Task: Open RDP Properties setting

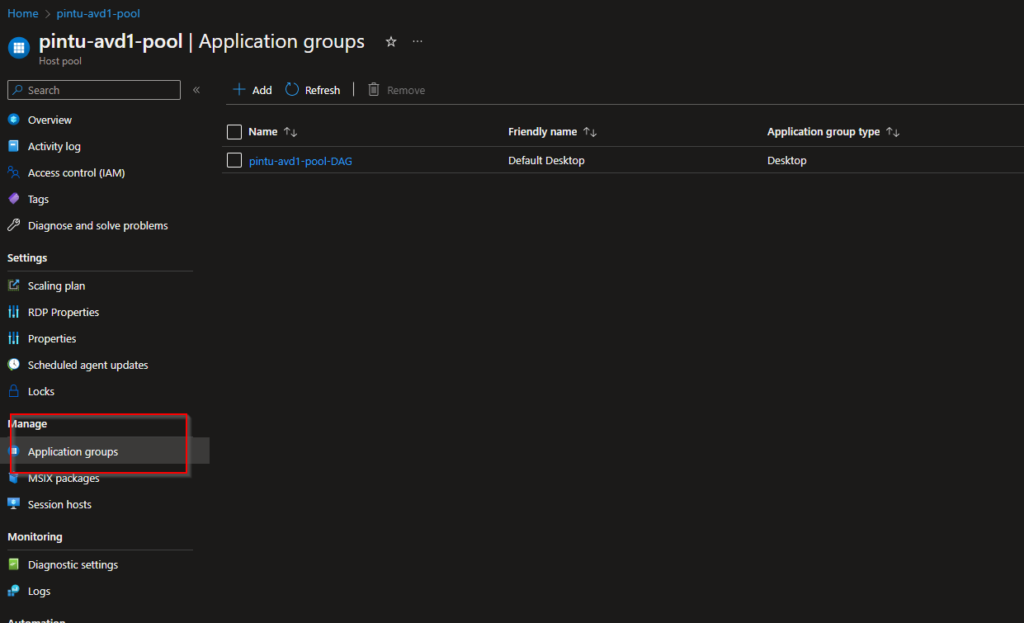Action: [63, 312]
